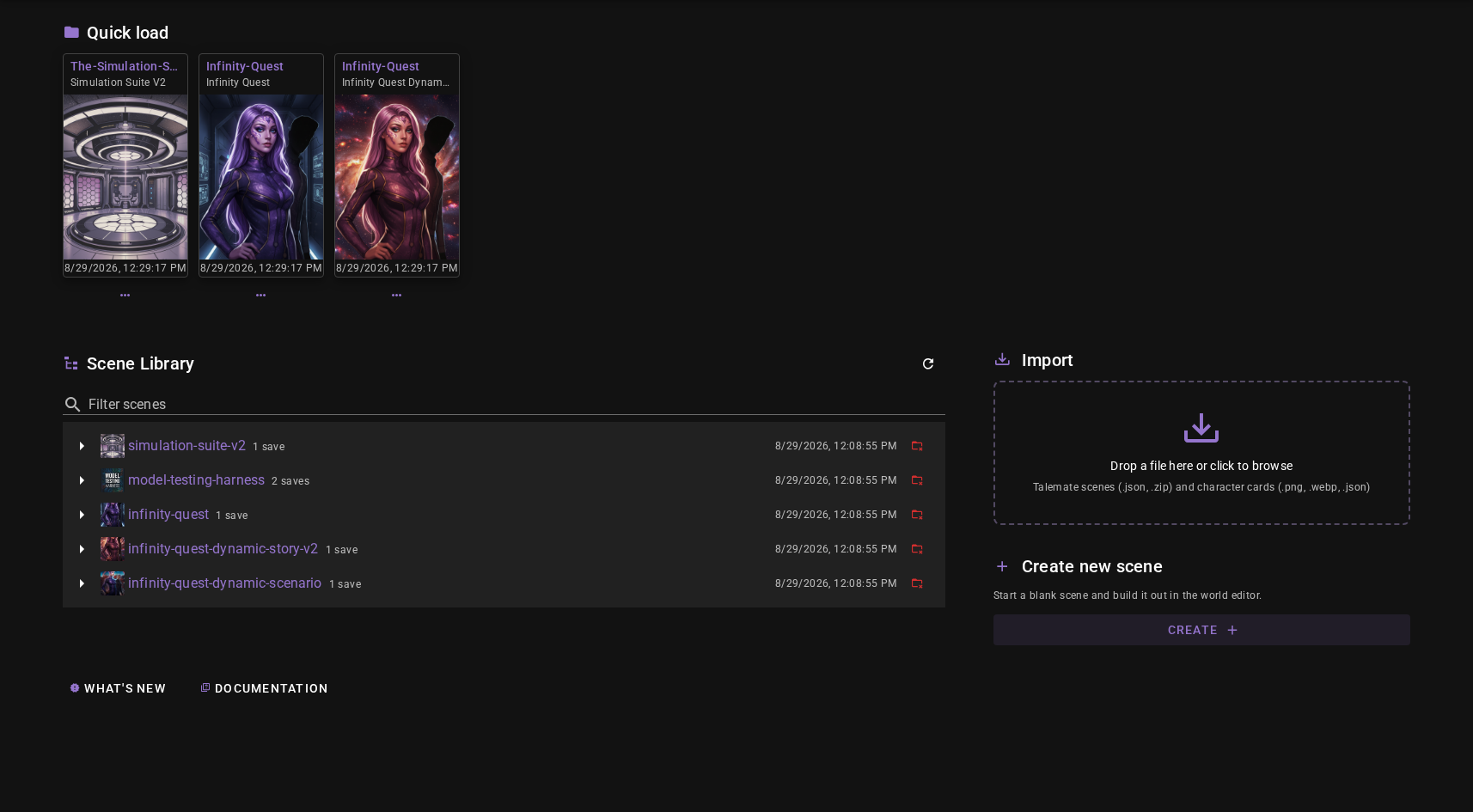Load the Infinity Quest Dynamic quick load card
This screenshot has height=812, width=1473.
(x=397, y=165)
